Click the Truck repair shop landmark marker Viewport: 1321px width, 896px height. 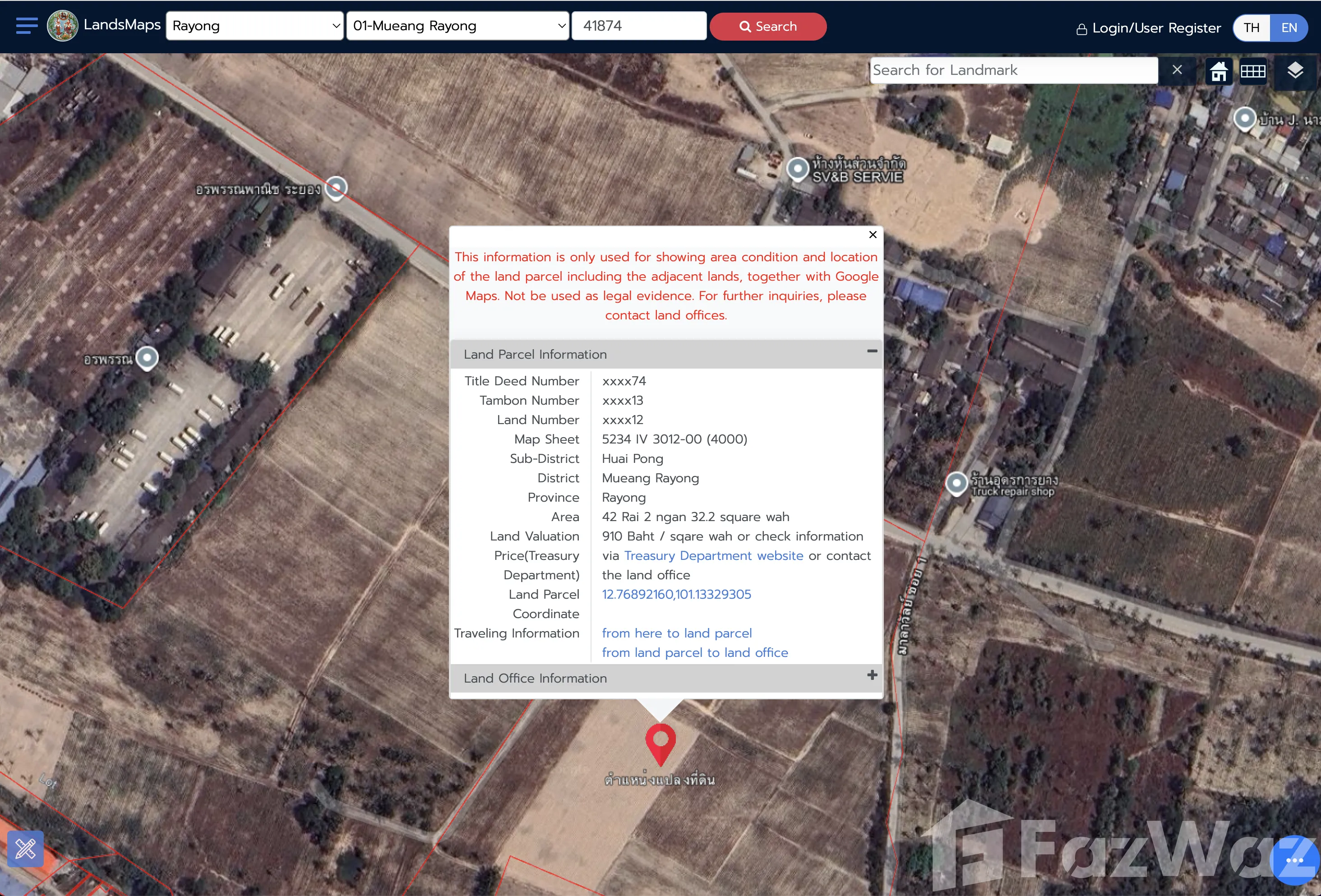956,483
